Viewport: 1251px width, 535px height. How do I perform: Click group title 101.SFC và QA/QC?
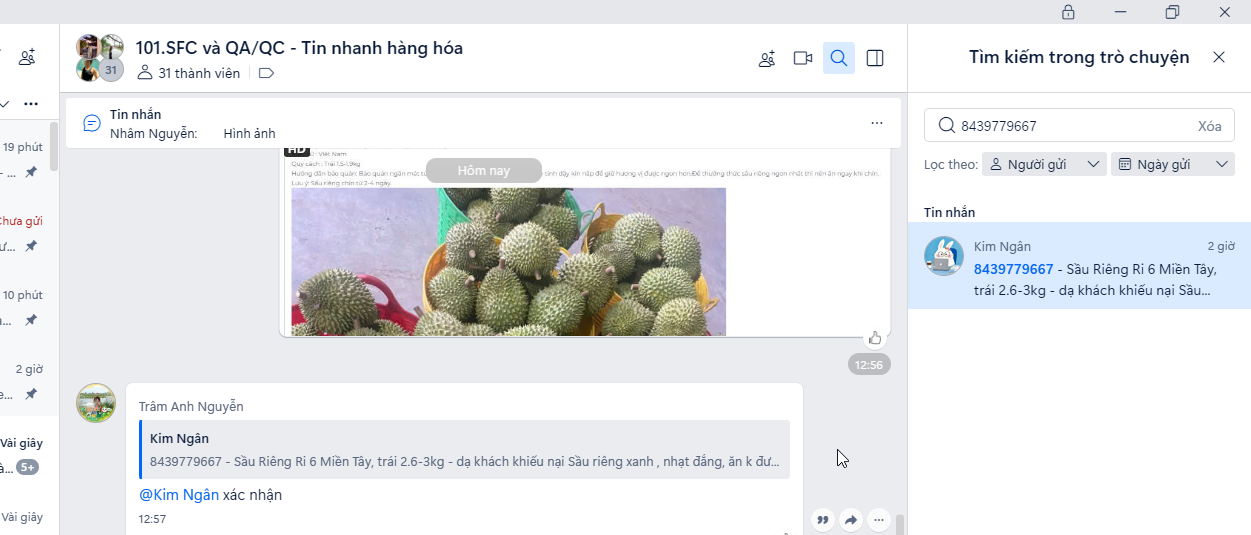coord(299,48)
